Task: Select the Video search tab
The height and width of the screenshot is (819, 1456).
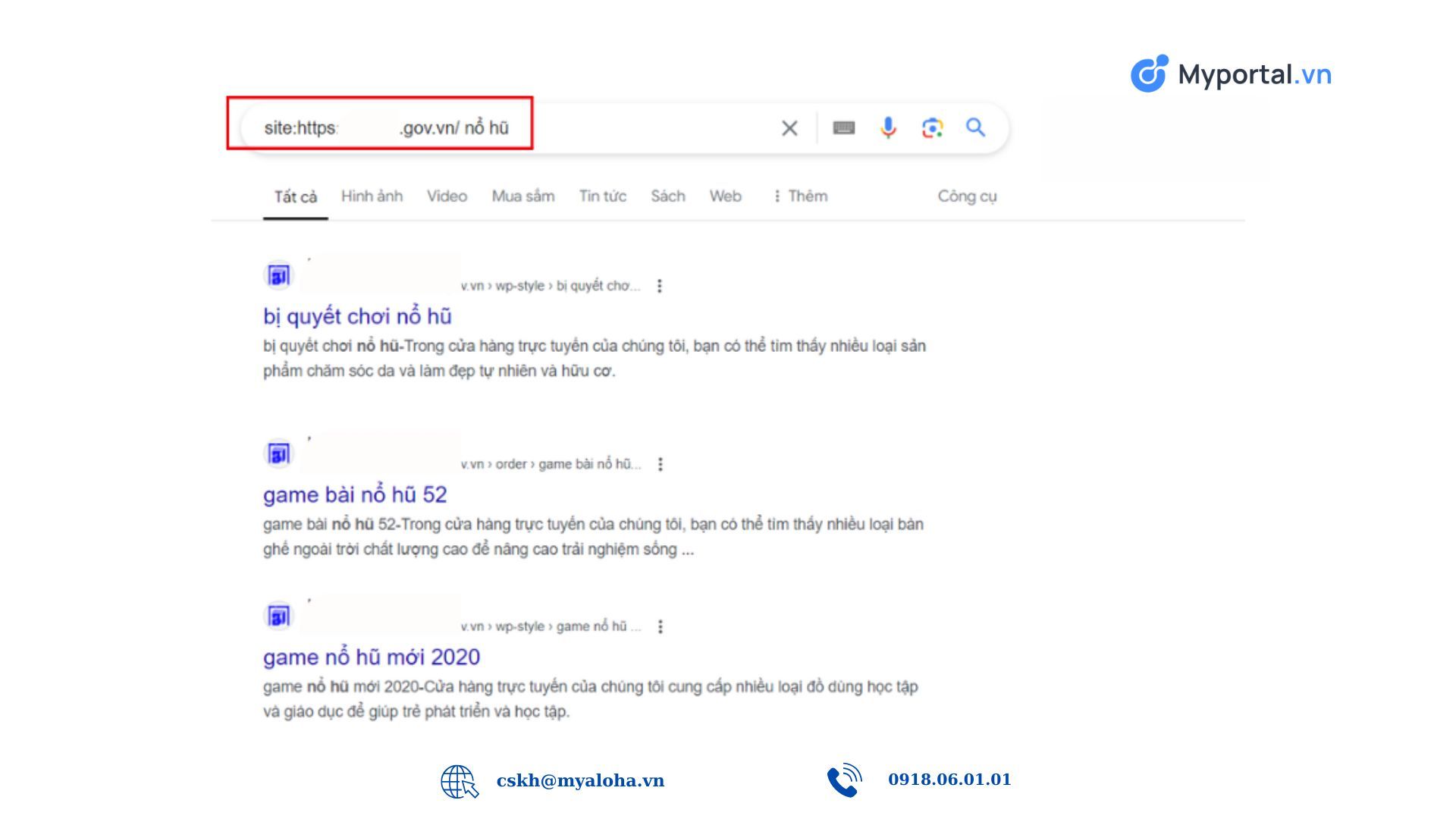Action: click(447, 196)
